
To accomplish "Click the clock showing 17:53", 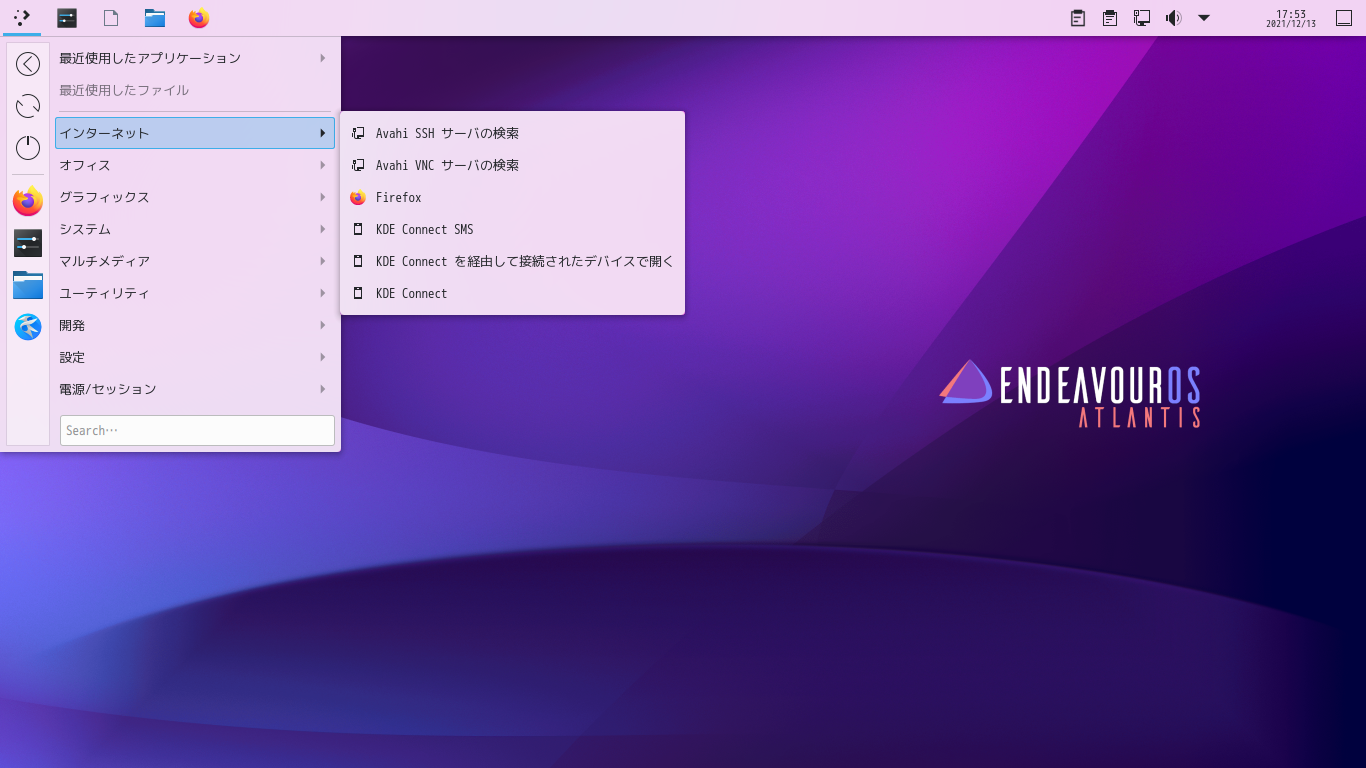I will pyautogui.click(x=1291, y=18).
